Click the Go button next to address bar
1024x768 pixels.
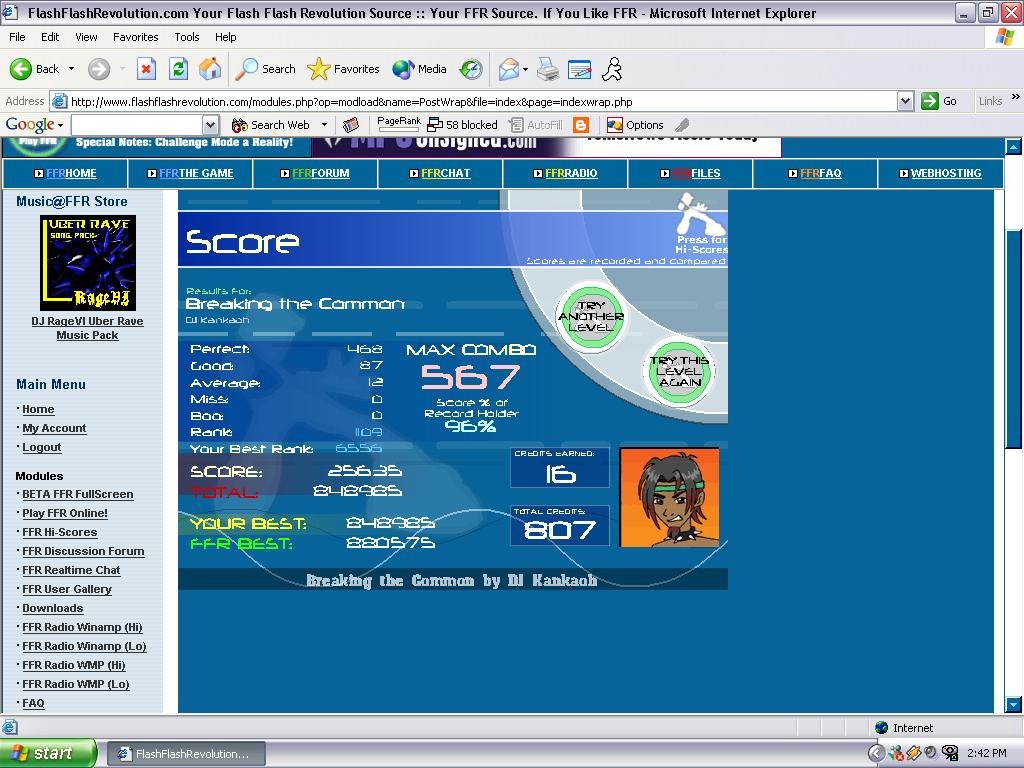[939, 101]
